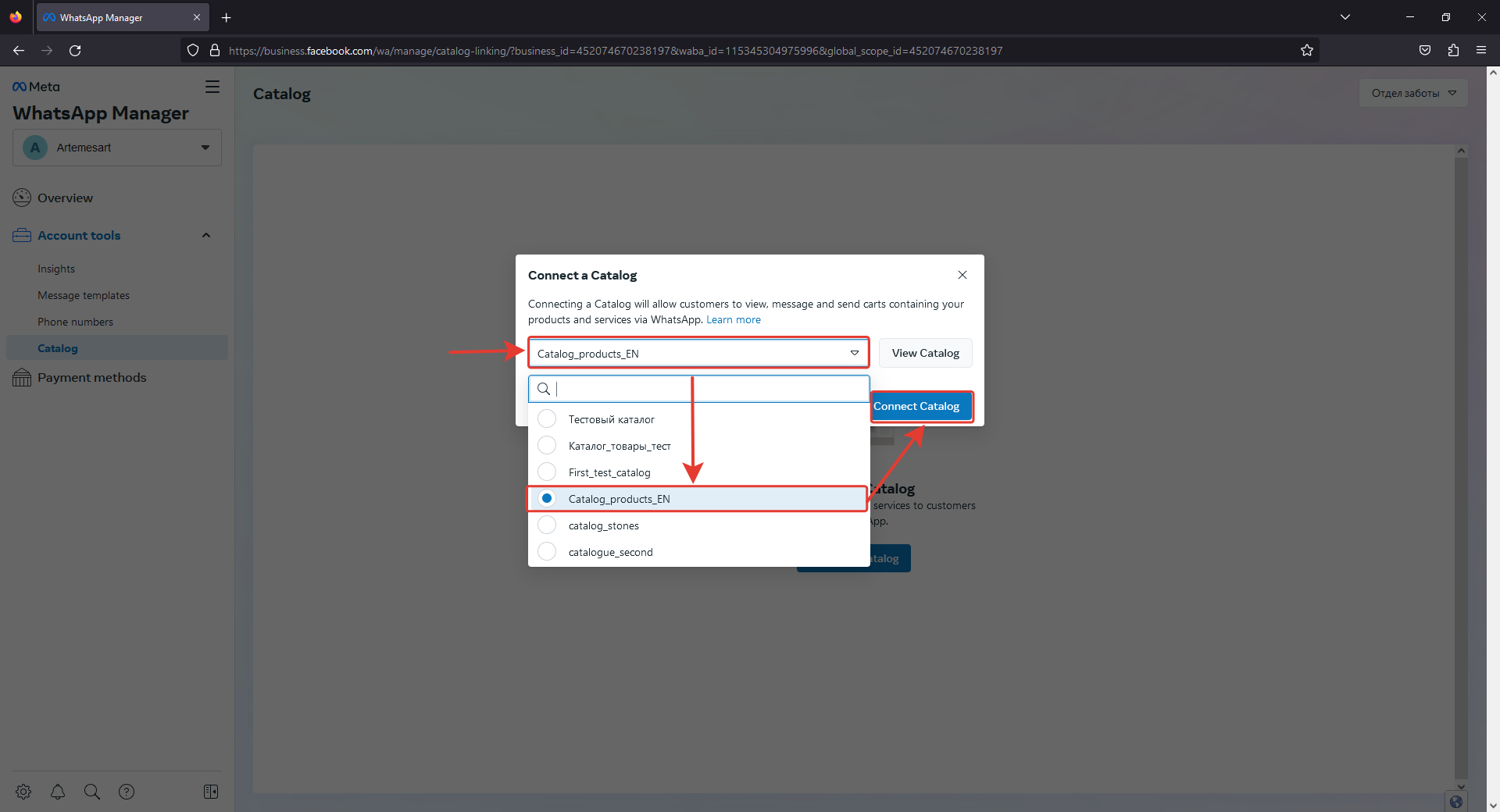This screenshot has height=812, width=1500.
Task: Click the globe icon at bottom right
Action: (1455, 802)
